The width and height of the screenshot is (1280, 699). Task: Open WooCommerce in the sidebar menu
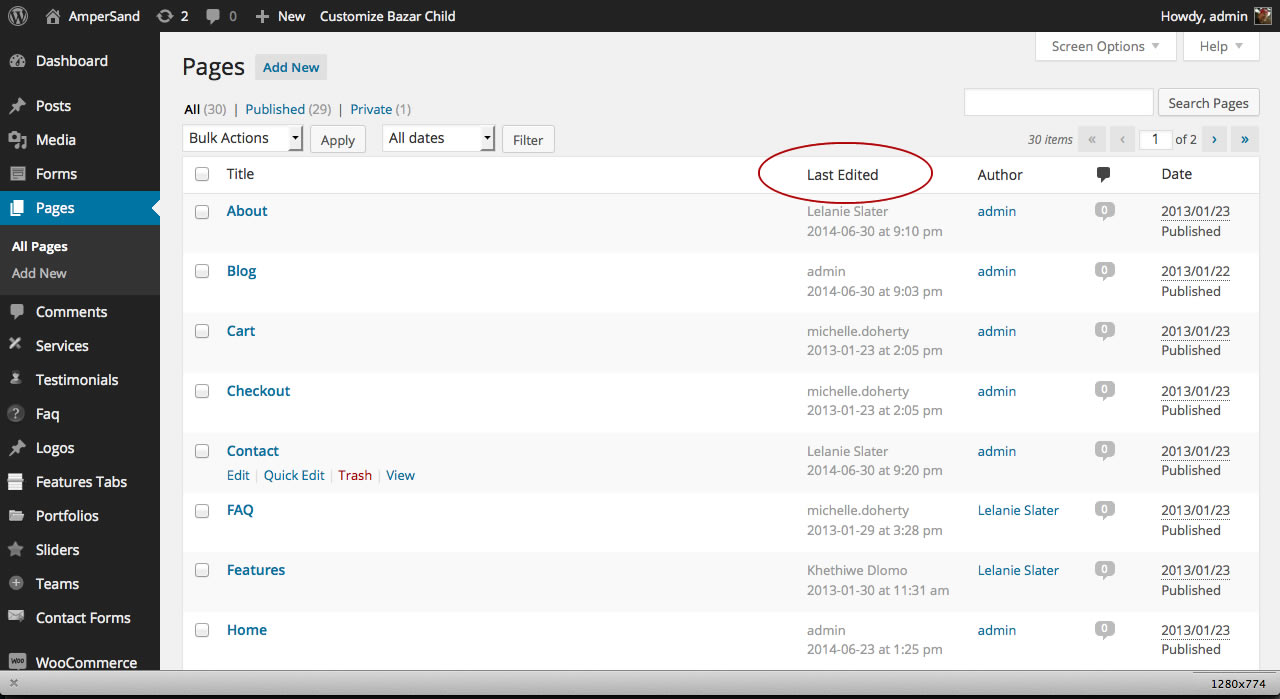(x=86, y=662)
